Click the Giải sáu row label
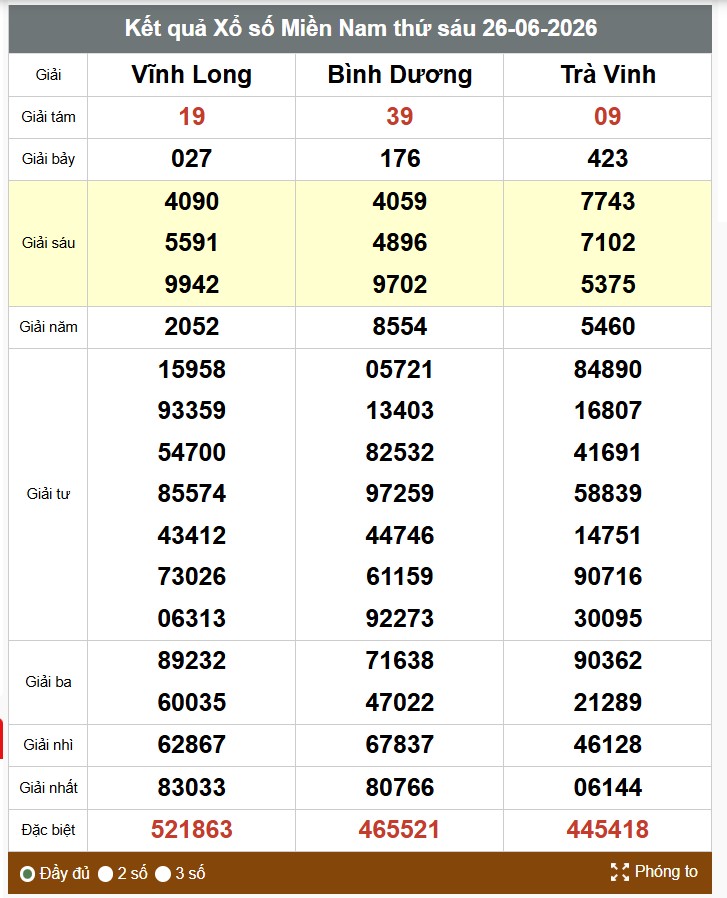727x898 pixels. [48, 243]
